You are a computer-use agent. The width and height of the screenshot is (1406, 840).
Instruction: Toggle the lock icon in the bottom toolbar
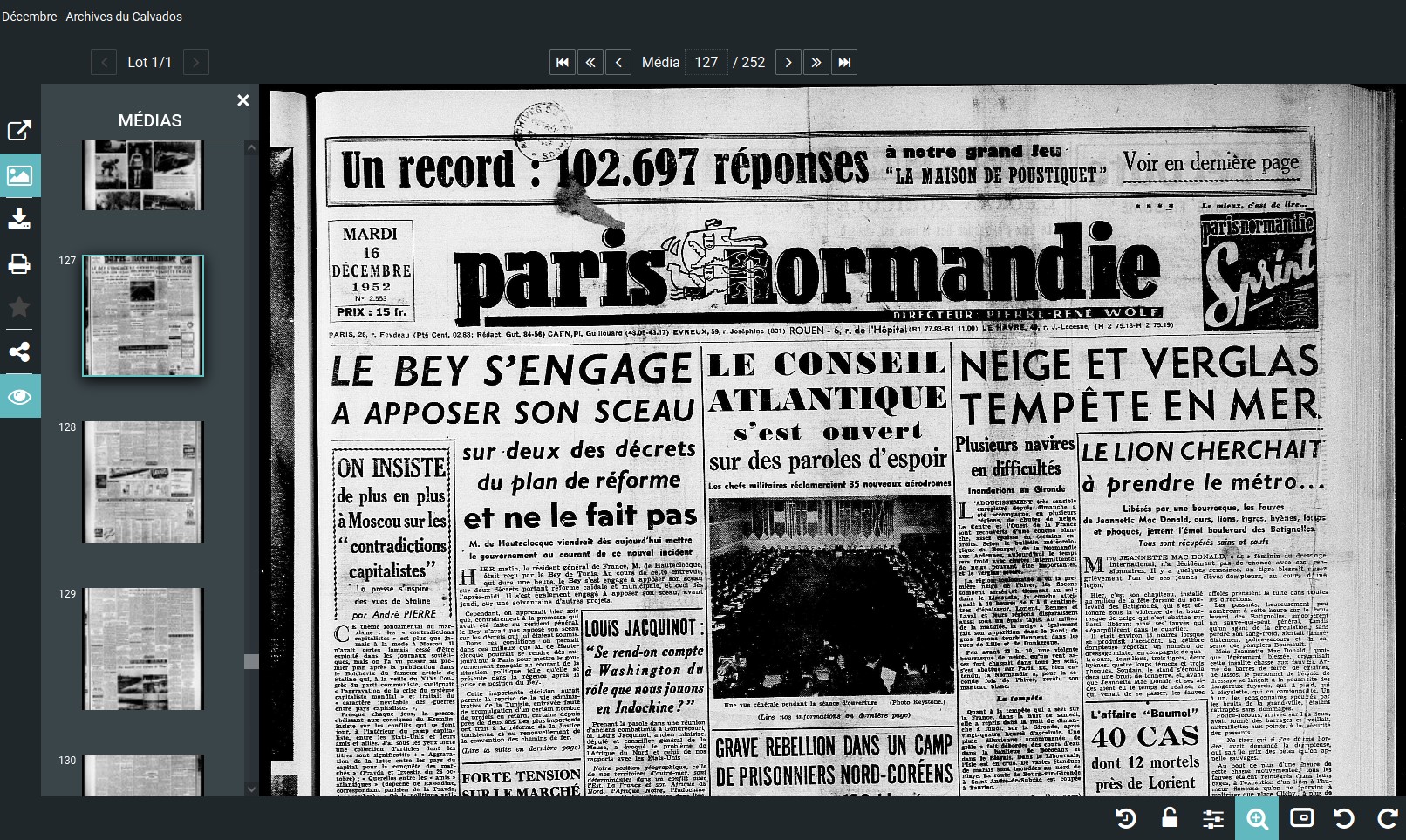click(1170, 818)
